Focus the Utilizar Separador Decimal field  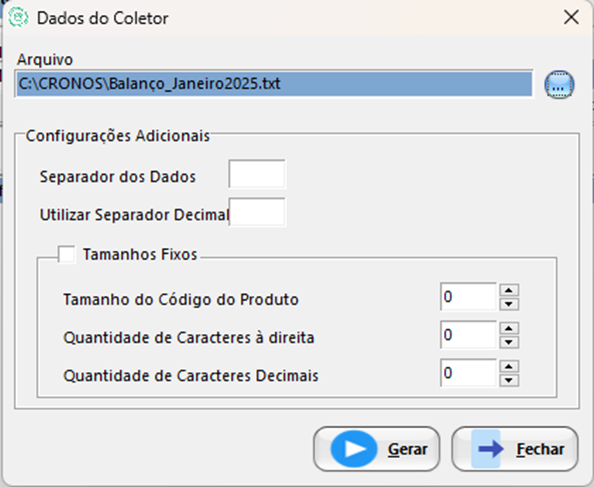point(257,212)
